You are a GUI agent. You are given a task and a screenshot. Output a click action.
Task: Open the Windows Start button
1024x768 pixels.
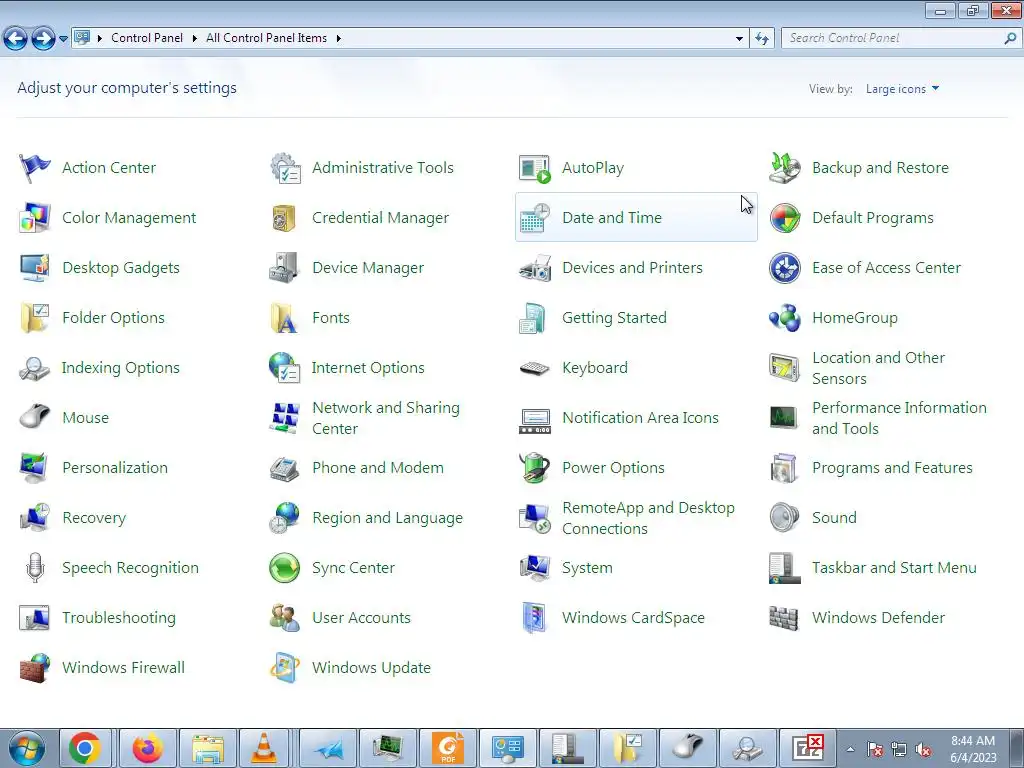click(27, 748)
